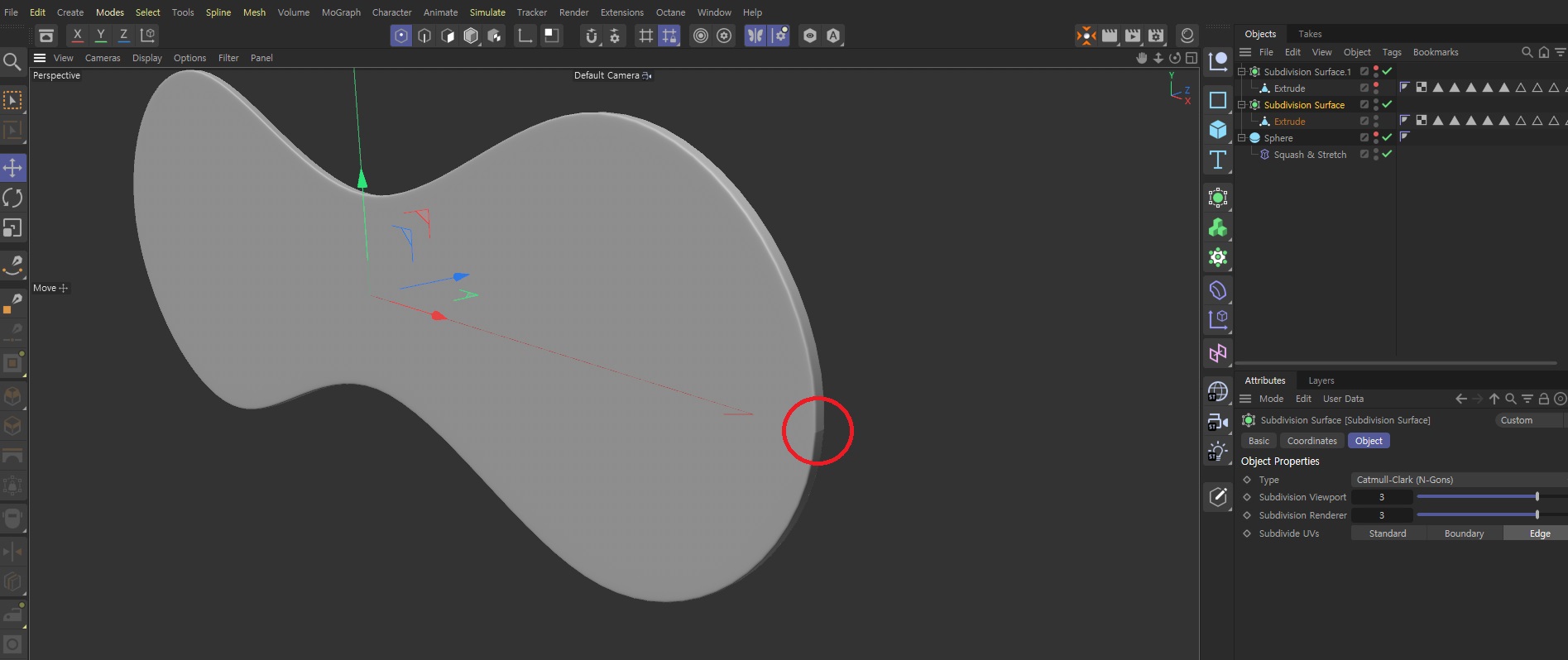Viewport: 1568px width, 660px height.
Task: Open the Type Catmull-Clark dropdown
Action: point(1459,480)
